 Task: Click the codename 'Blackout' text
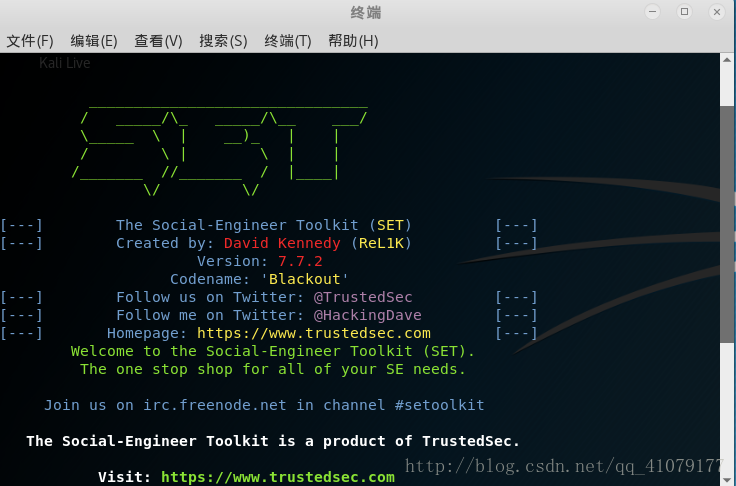(x=305, y=279)
